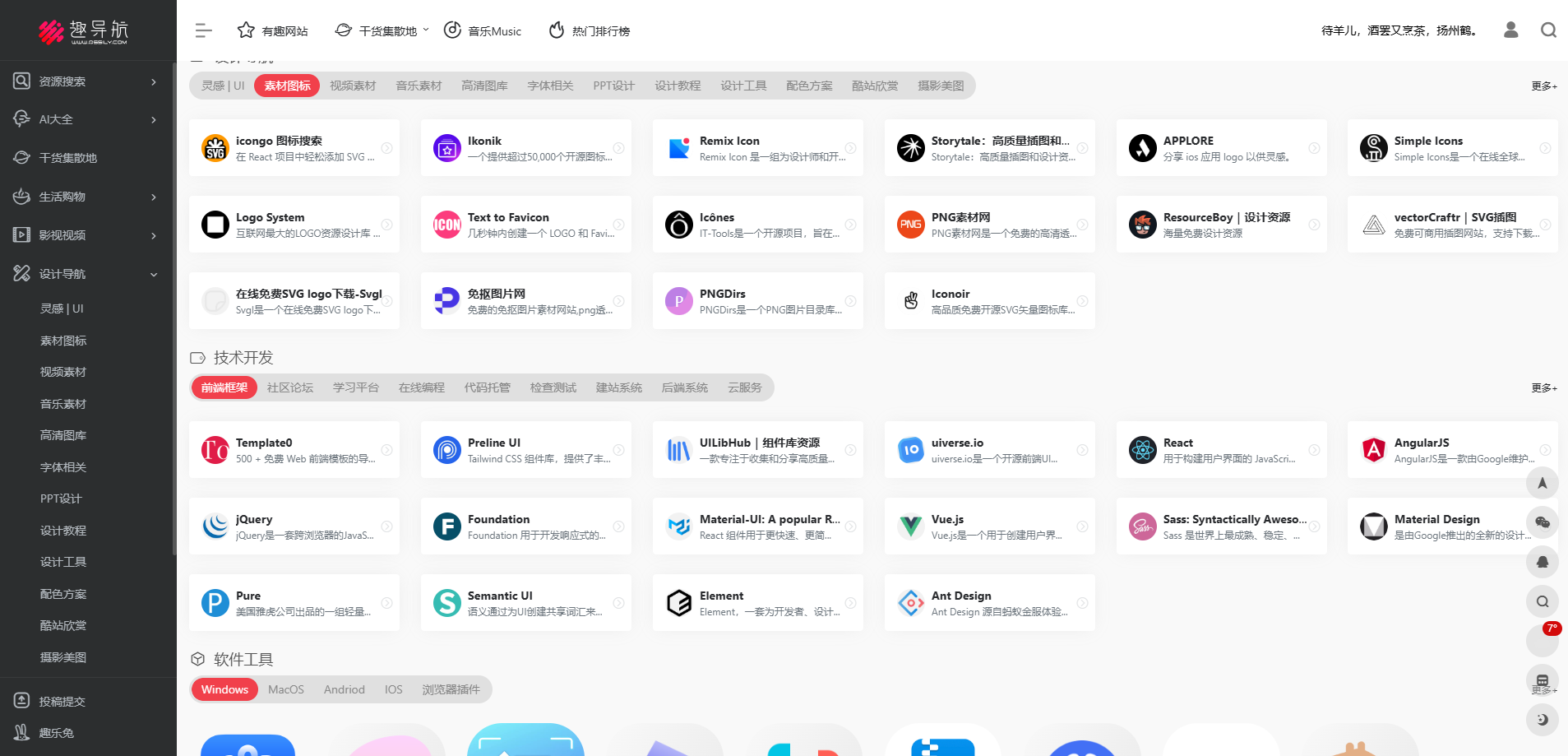Click 配色方案 in the left sidebar
The height and width of the screenshot is (756, 1568).
point(63,594)
